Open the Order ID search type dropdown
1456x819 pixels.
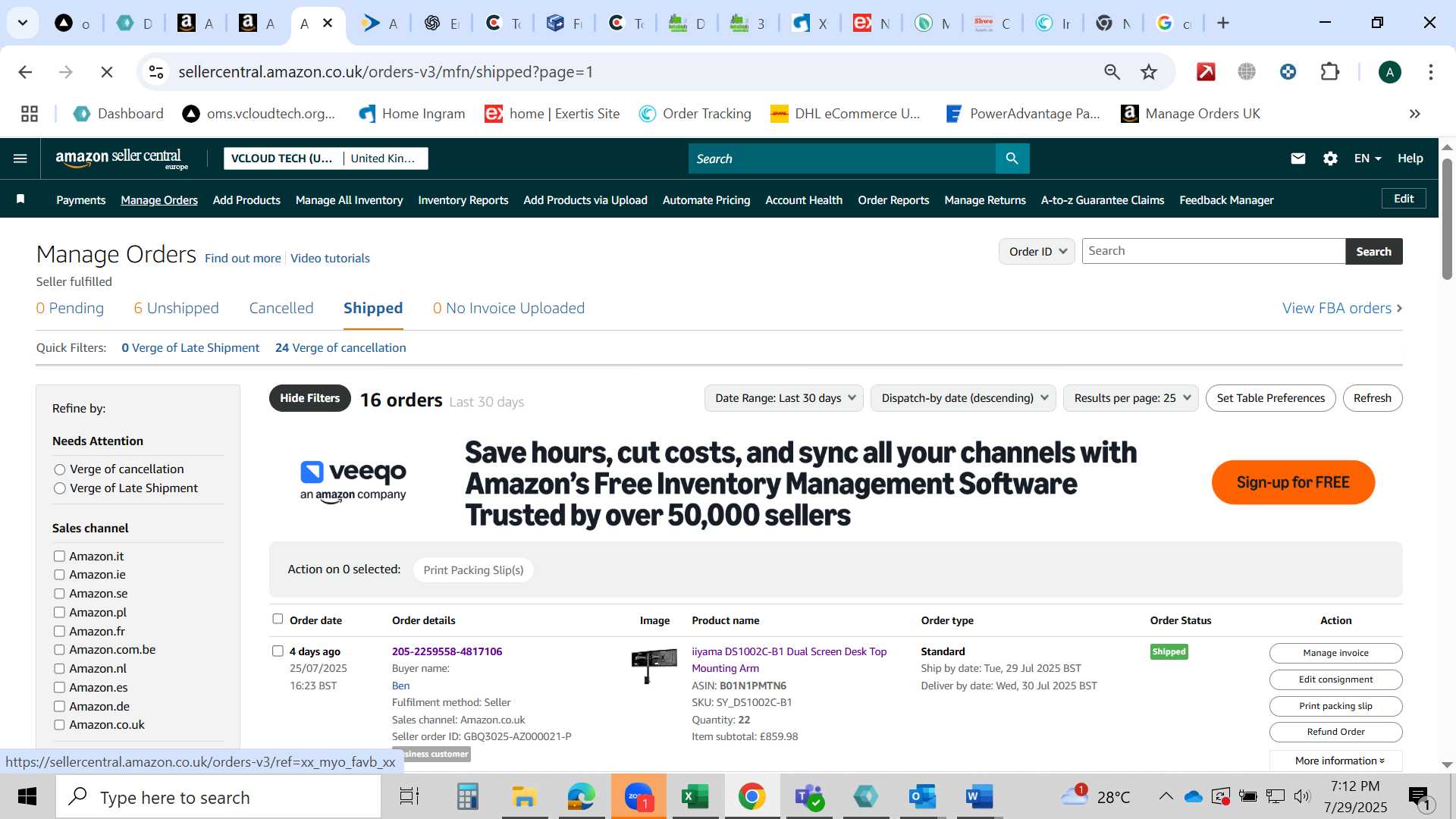pyautogui.click(x=1037, y=252)
